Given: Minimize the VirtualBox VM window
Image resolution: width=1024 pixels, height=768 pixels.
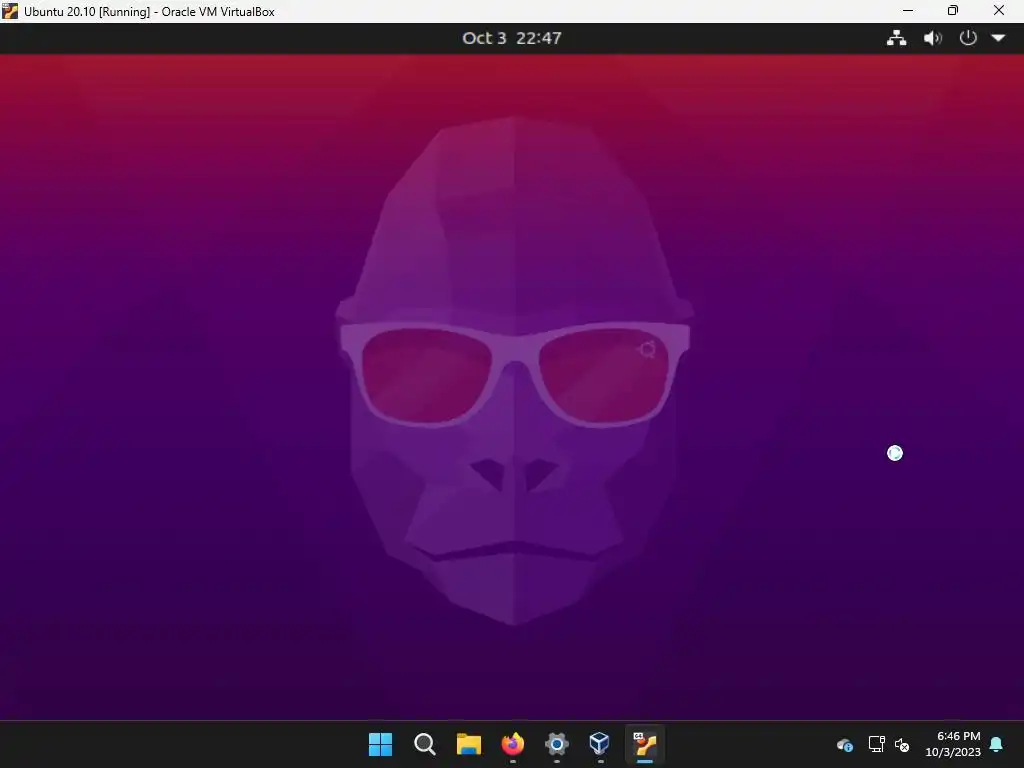Looking at the screenshot, I should [908, 10].
